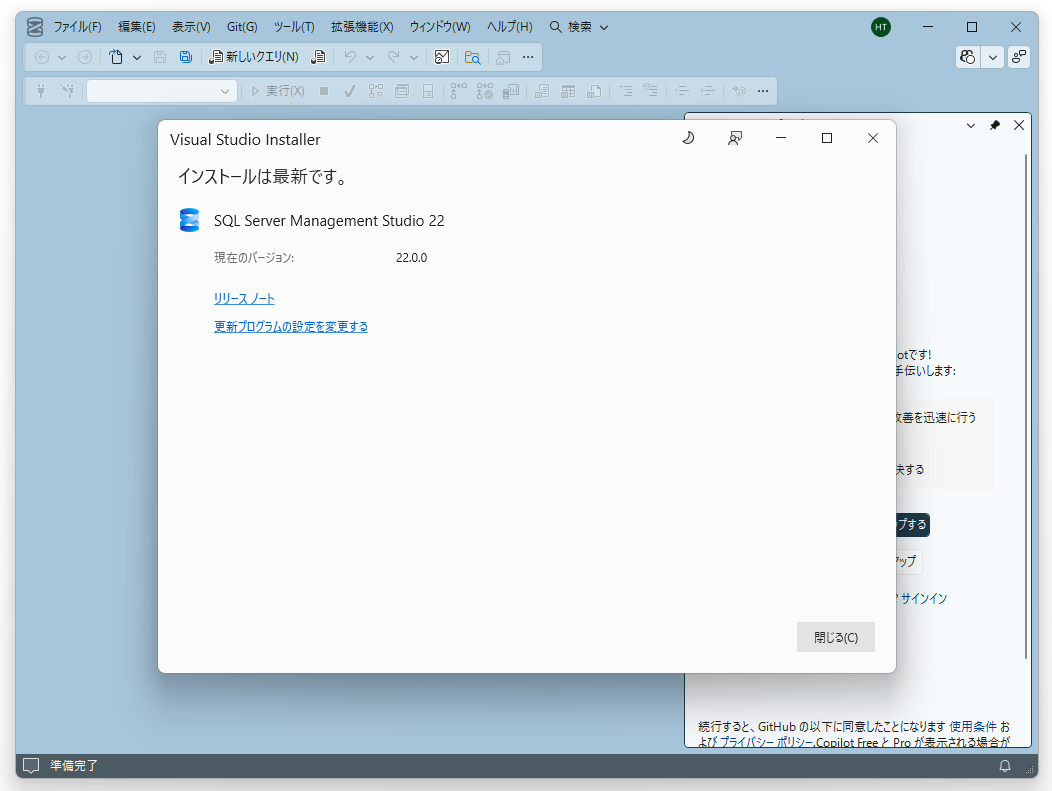Click the notification bell in the status bar

[1006, 766]
